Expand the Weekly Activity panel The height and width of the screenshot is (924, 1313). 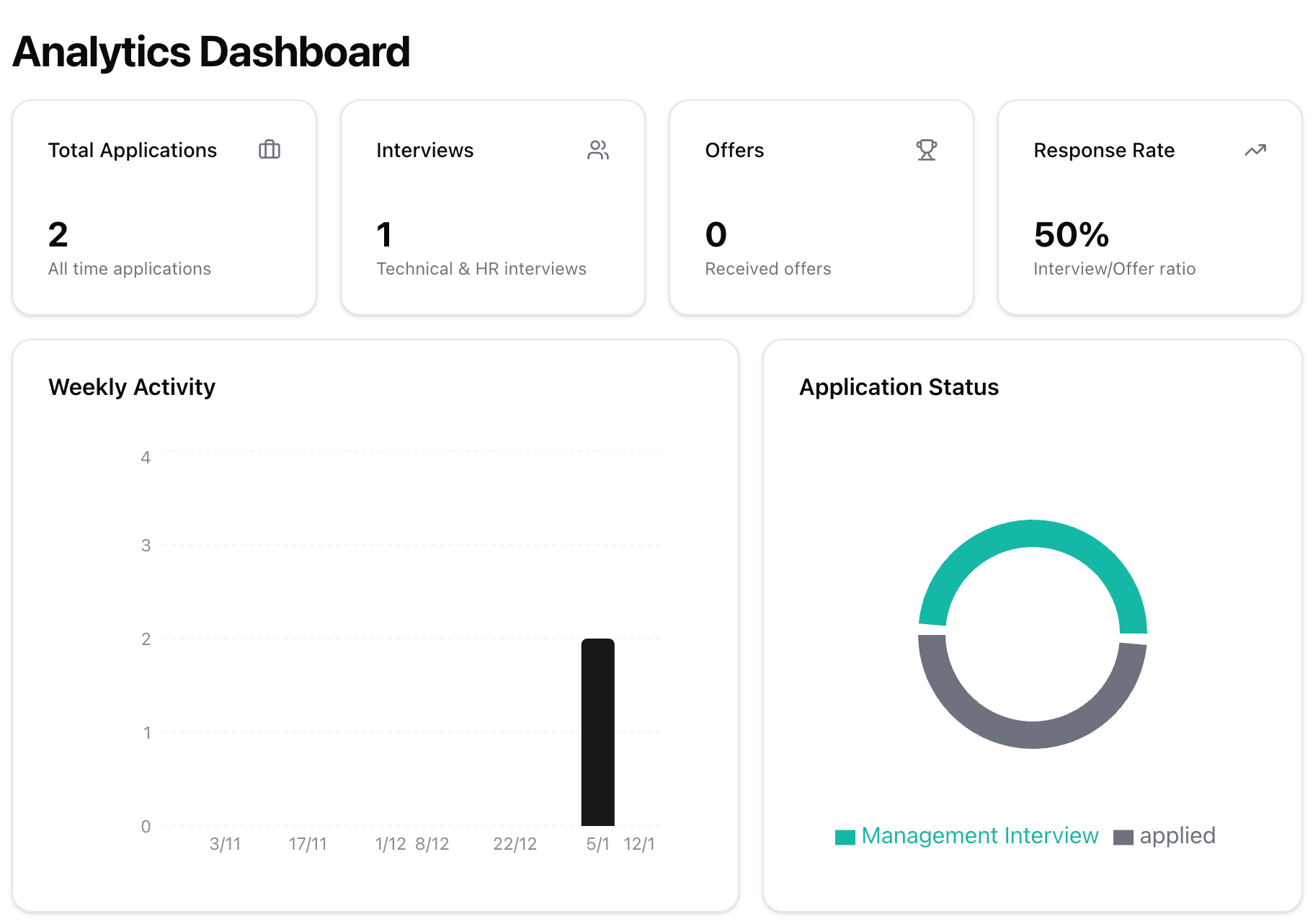click(375, 627)
